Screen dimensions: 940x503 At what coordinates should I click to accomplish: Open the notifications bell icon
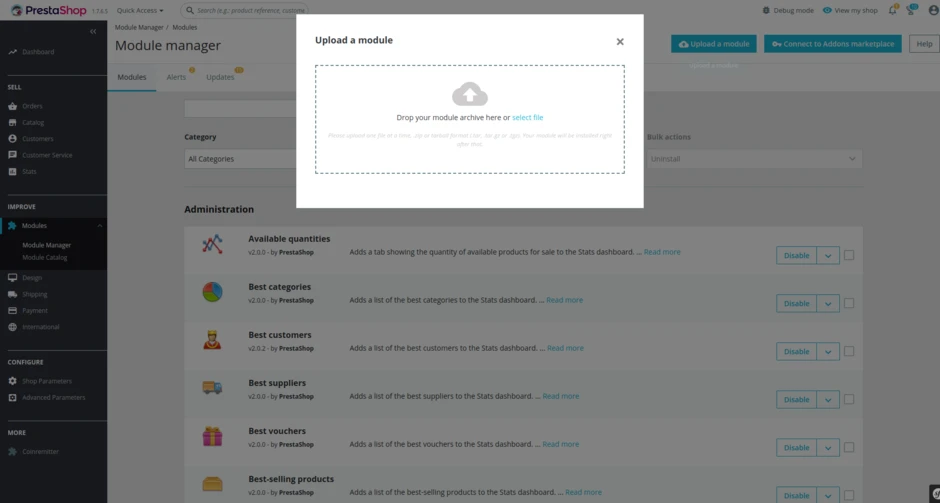(x=892, y=10)
